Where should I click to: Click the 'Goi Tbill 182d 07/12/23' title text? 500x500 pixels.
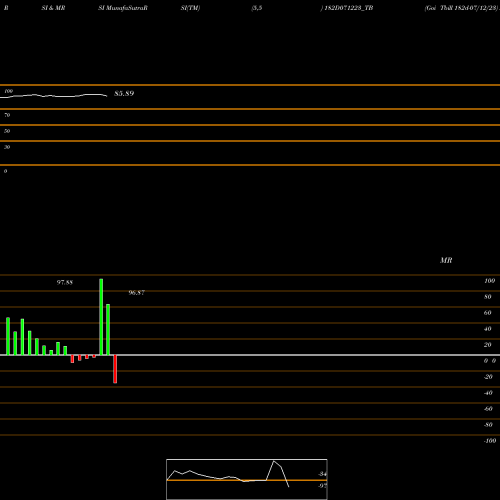[x=462, y=8]
